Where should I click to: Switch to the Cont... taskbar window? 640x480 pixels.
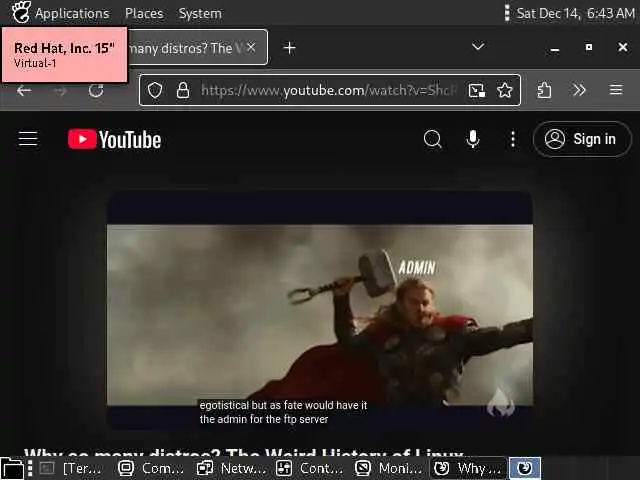[x=310, y=469]
